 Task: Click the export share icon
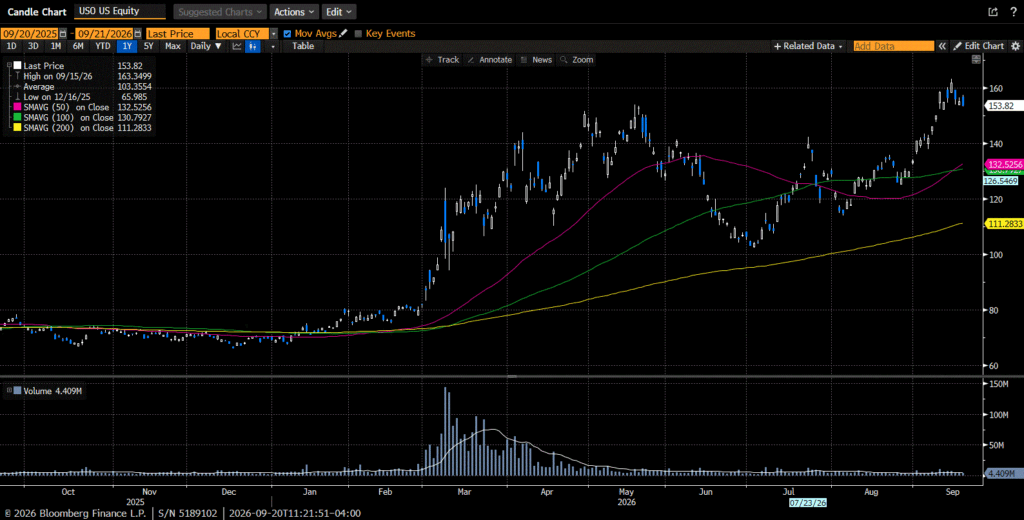pyautogui.click(x=993, y=12)
